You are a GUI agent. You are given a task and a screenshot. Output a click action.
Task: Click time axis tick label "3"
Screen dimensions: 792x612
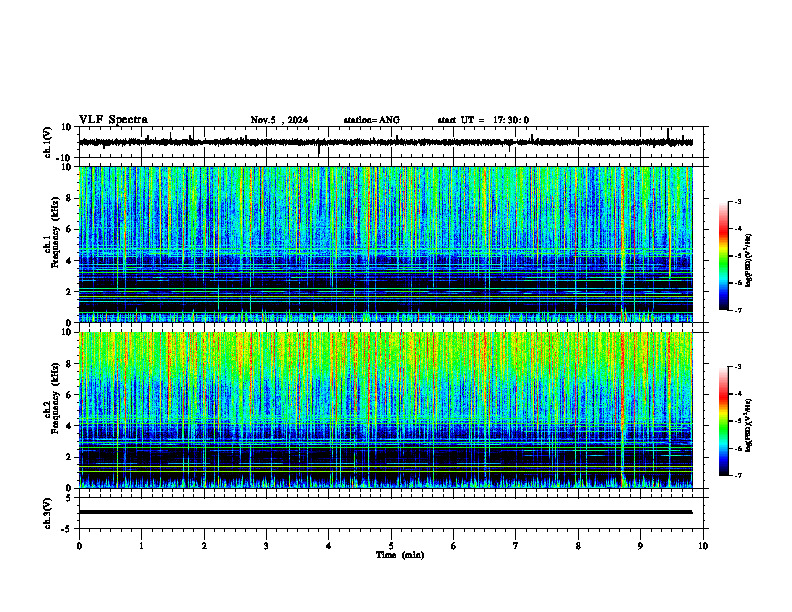pyautogui.click(x=266, y=546)
